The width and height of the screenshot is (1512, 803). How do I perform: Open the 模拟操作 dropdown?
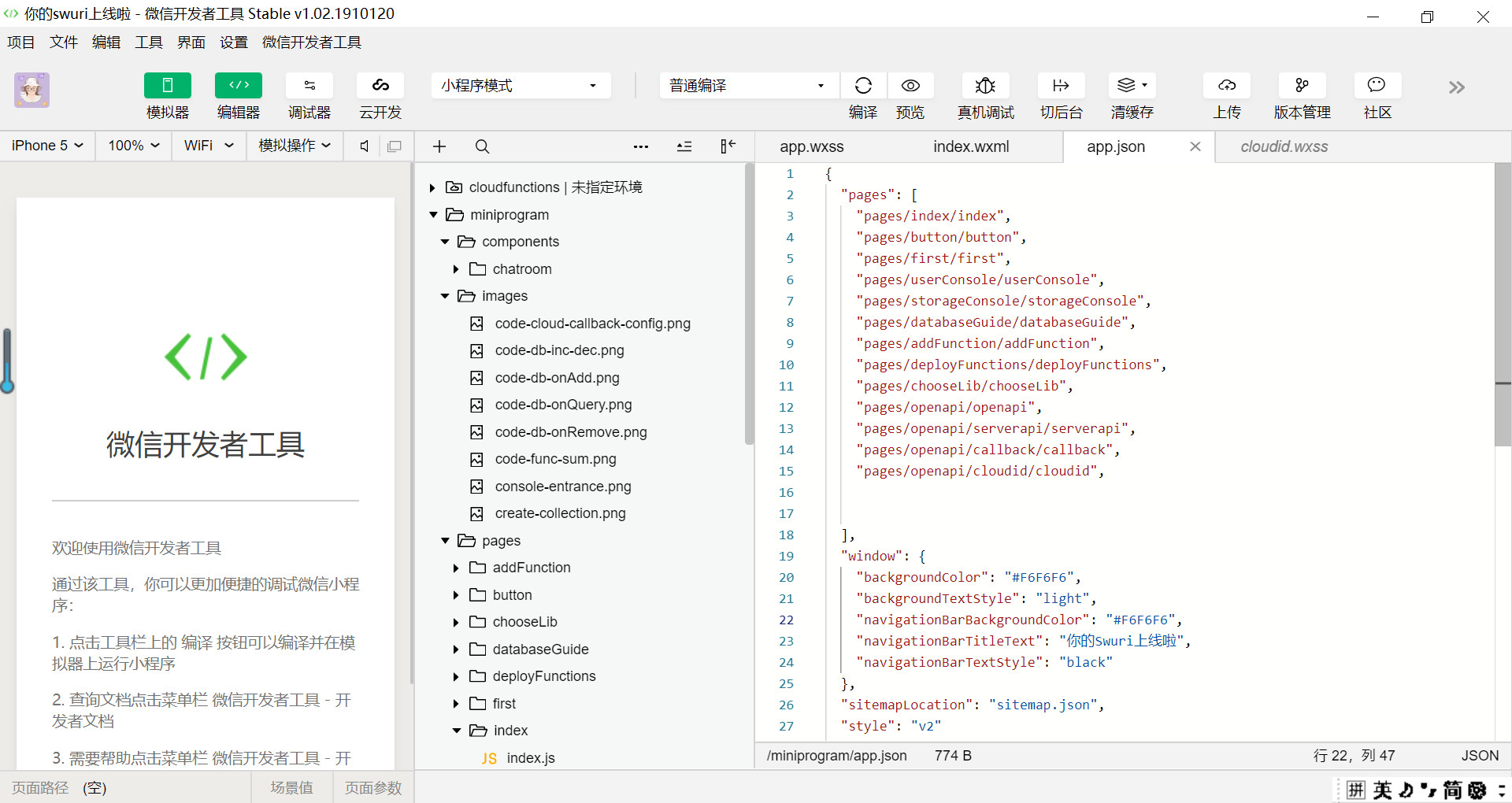295,146
